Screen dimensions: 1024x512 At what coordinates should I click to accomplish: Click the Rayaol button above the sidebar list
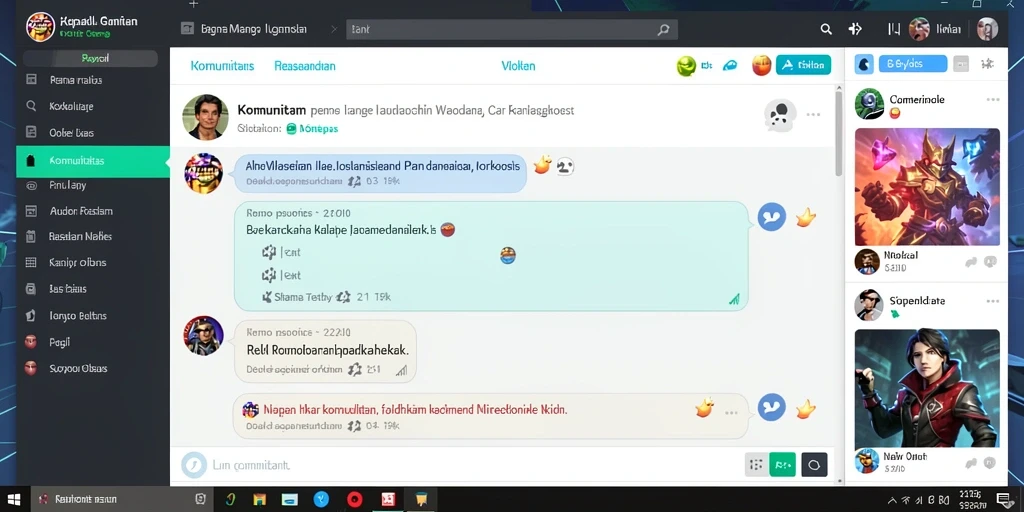click(90, 58)
